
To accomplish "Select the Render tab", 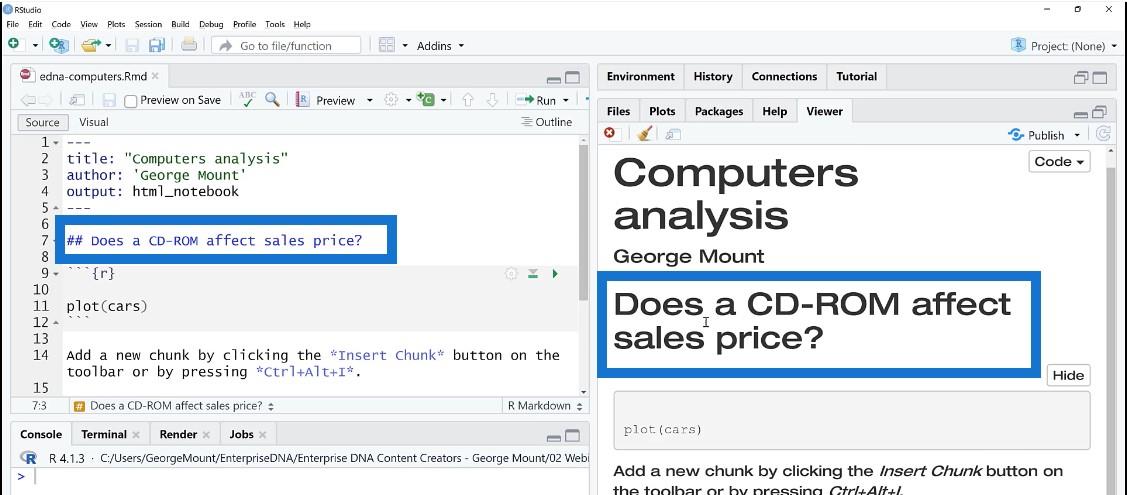I will pyautogui.click(x=178, y=434).
